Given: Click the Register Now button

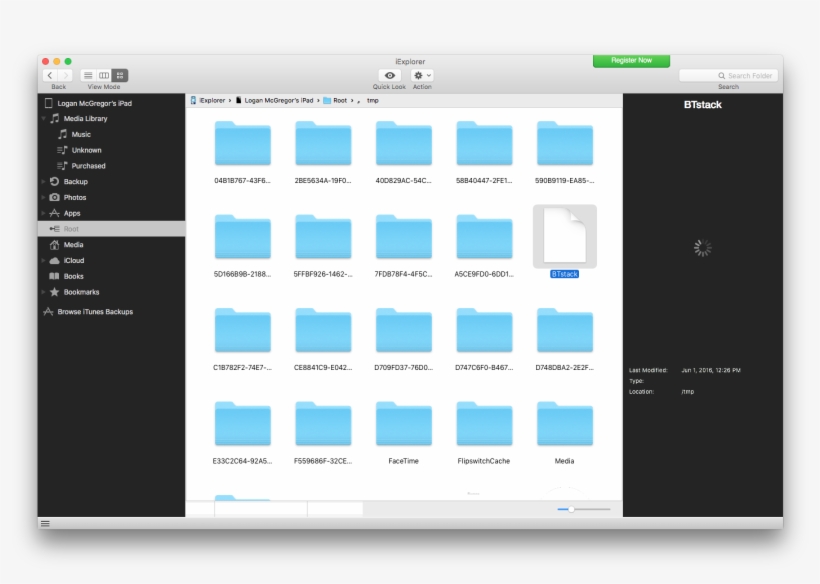Looking at the screenshot, I should (631, 60).
